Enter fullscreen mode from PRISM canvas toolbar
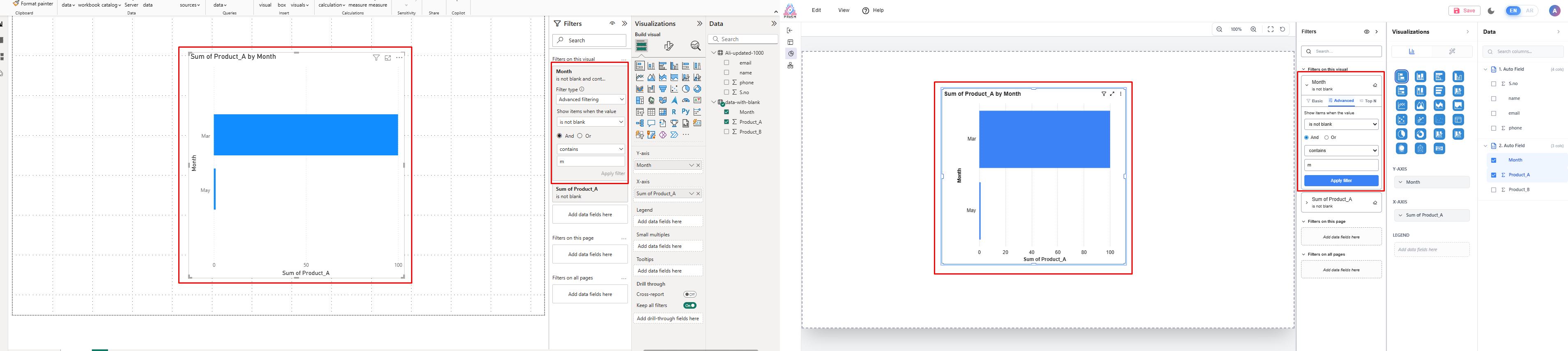The height and width of the screenshot is (351, 1568). [x=1270, y=29]
